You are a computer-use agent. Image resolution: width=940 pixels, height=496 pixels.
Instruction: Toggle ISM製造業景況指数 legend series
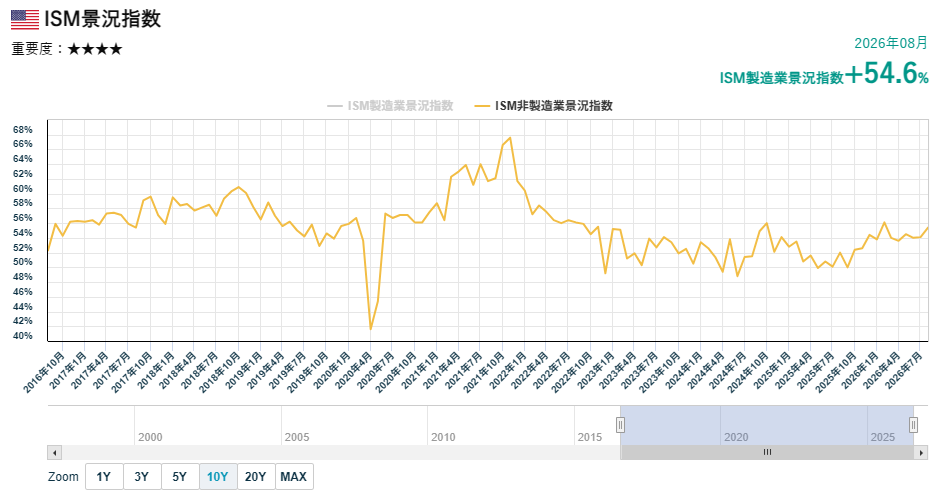click(x=390, y=106)
